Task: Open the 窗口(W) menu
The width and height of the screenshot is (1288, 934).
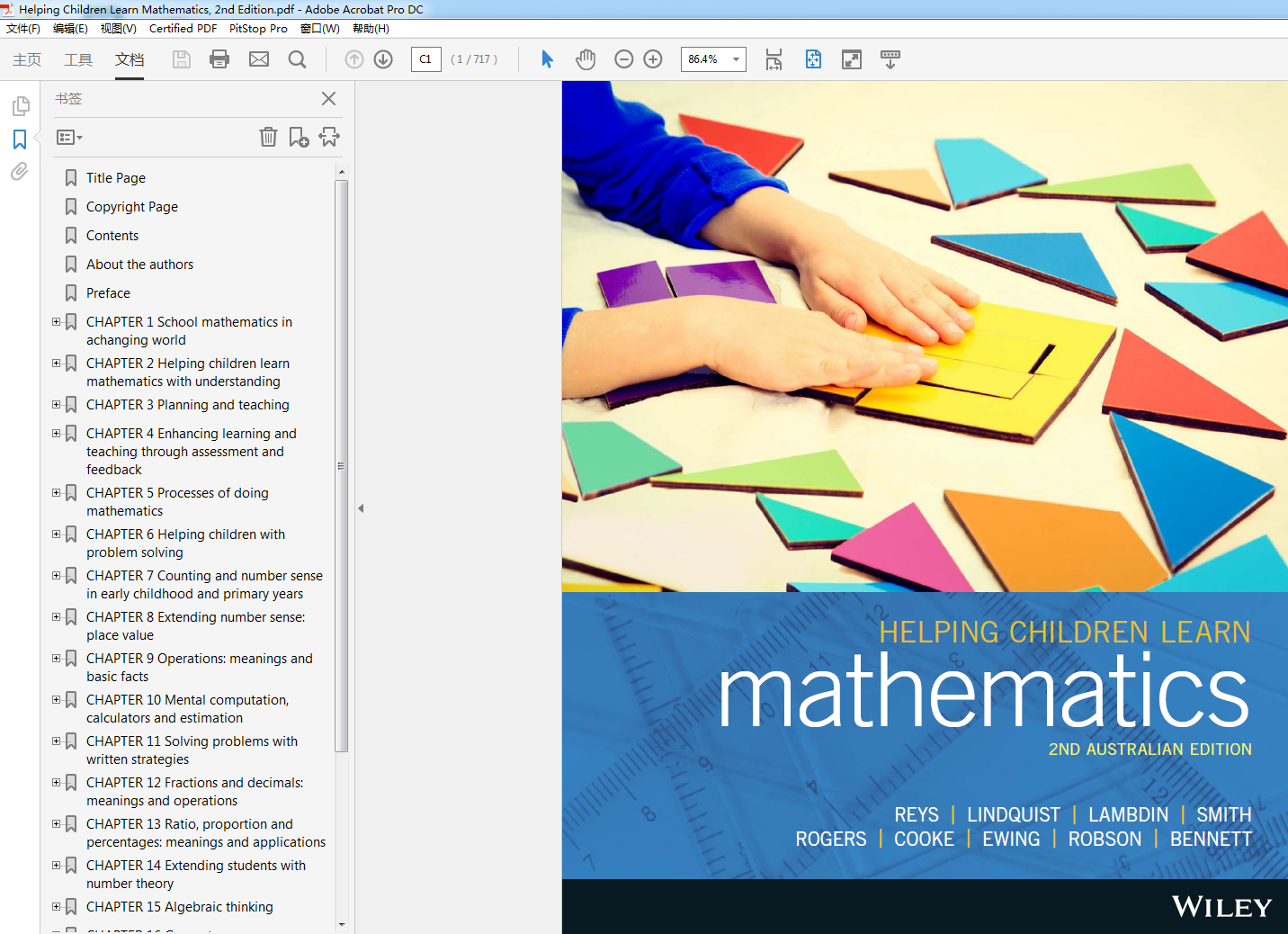Action: pyautogui.click(x=319, y=29)
